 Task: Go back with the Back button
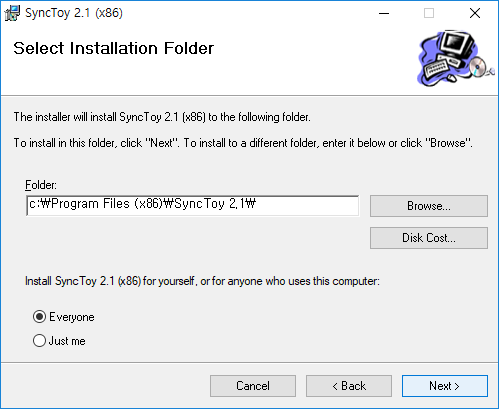349,386
